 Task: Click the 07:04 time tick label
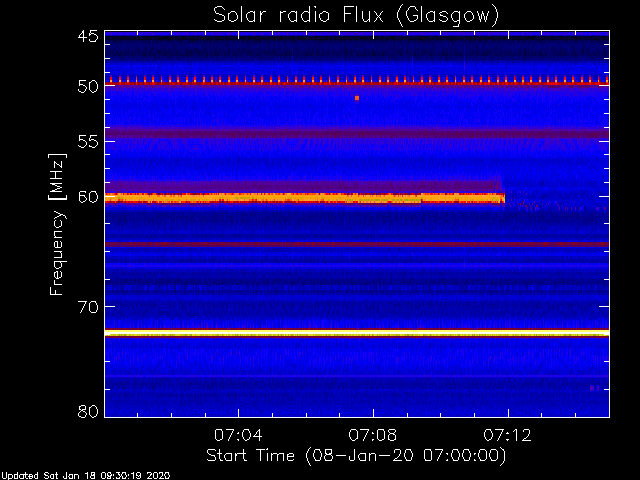coord(238,436)
